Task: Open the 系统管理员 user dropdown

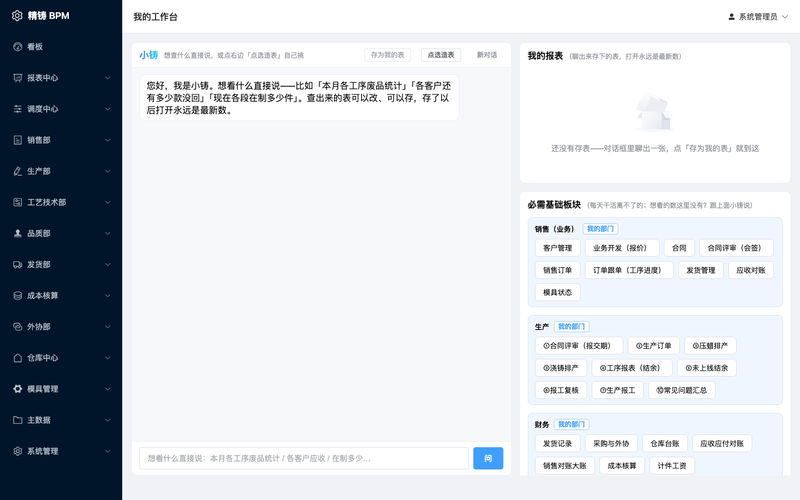Action: click(758, 17)
